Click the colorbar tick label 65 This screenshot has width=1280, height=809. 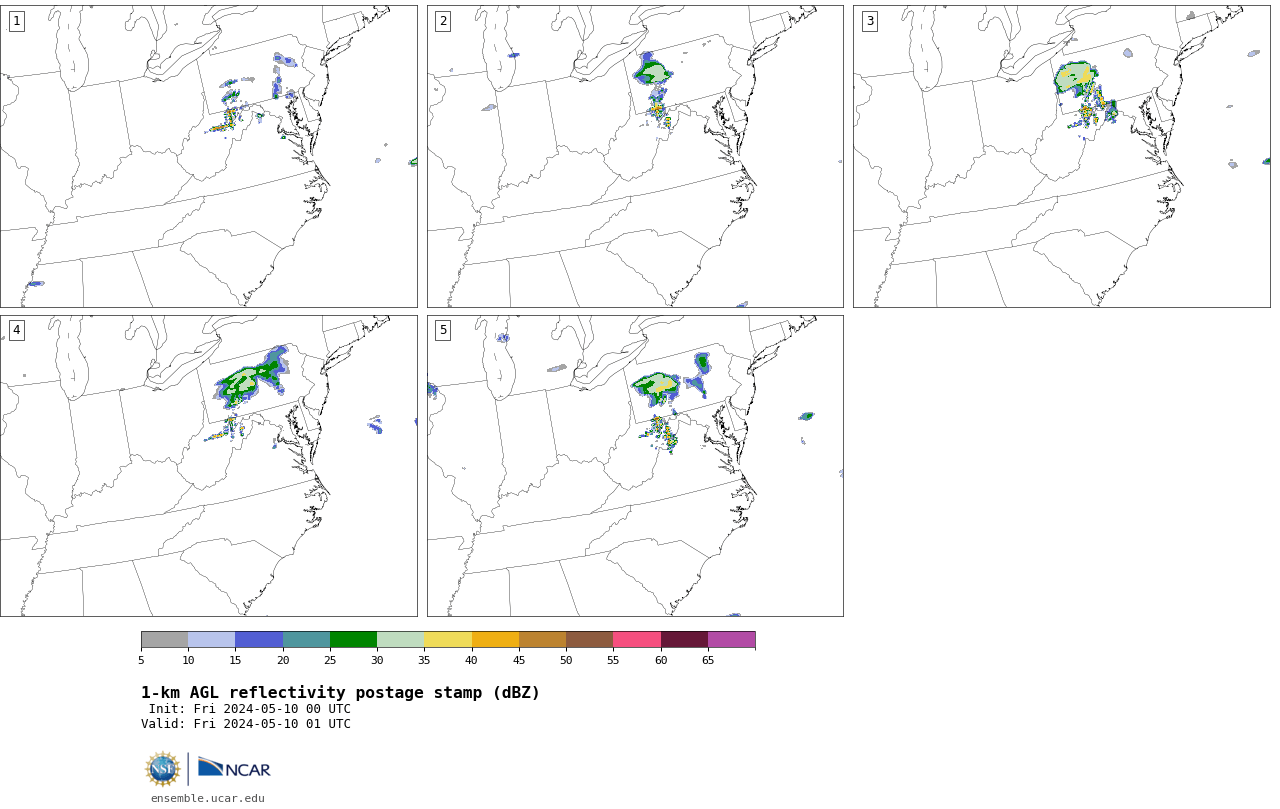click(708, 660)
